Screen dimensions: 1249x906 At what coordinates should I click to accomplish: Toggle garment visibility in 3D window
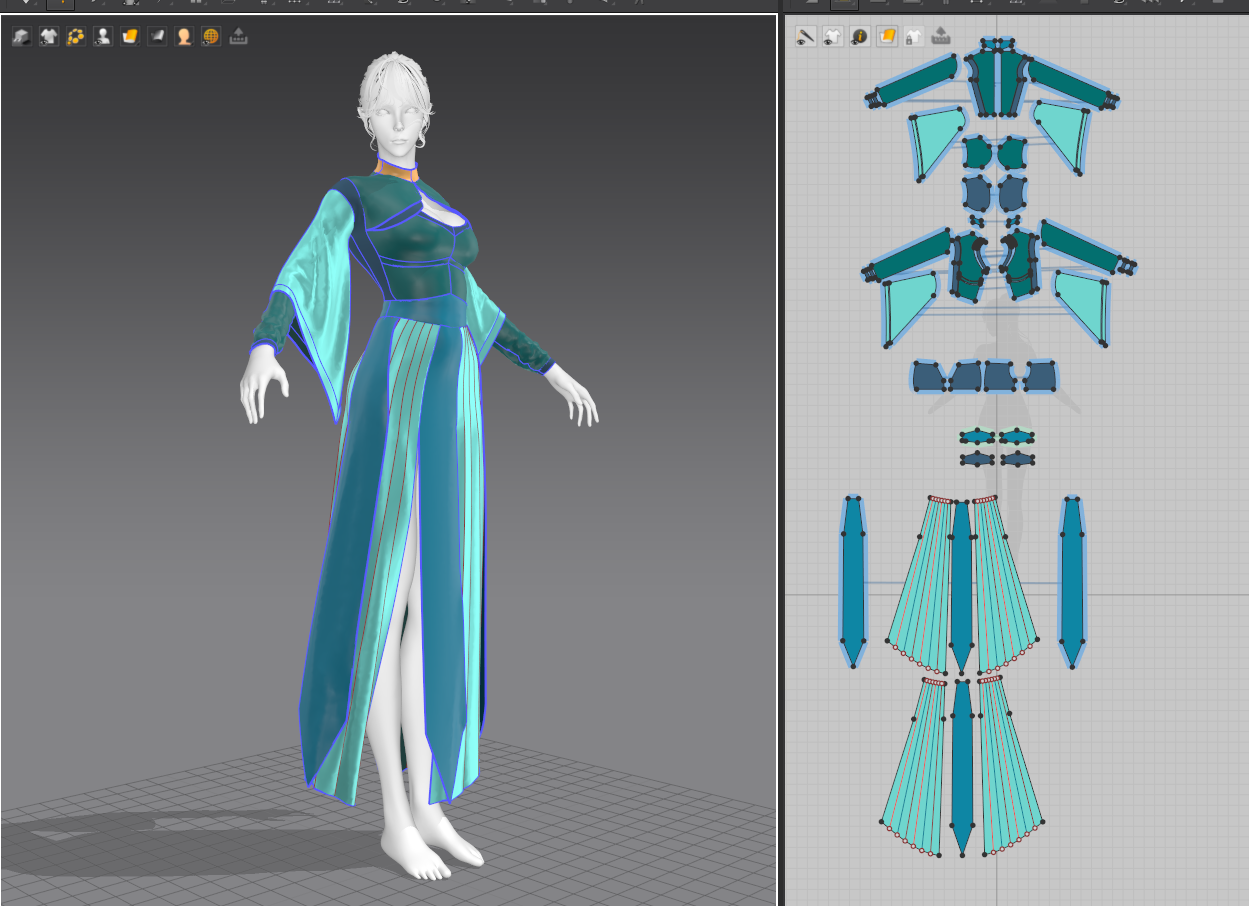click(49, 37)
